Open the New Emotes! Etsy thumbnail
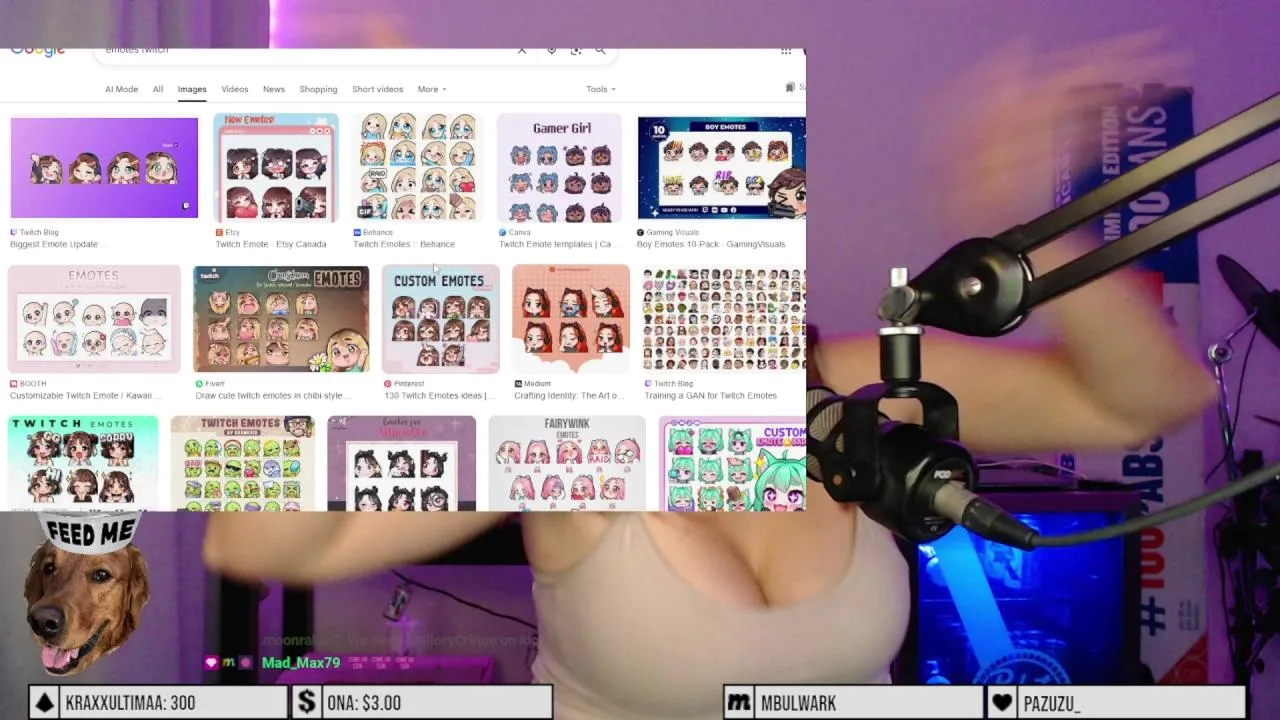 click(x=276, y=168)
